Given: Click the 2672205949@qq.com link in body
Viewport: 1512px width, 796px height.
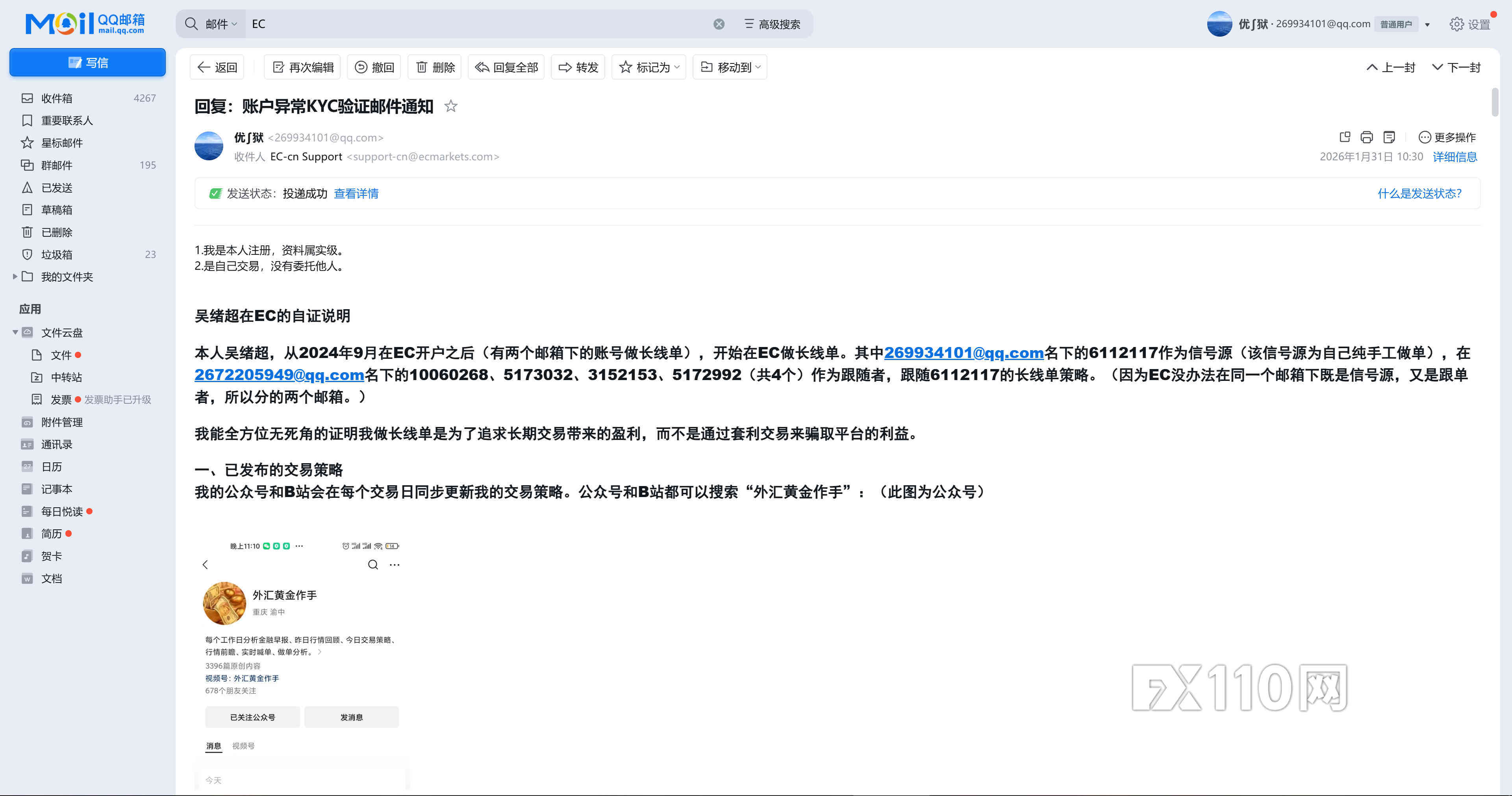Looking at the screenshot, I should [x=280, y=375].
